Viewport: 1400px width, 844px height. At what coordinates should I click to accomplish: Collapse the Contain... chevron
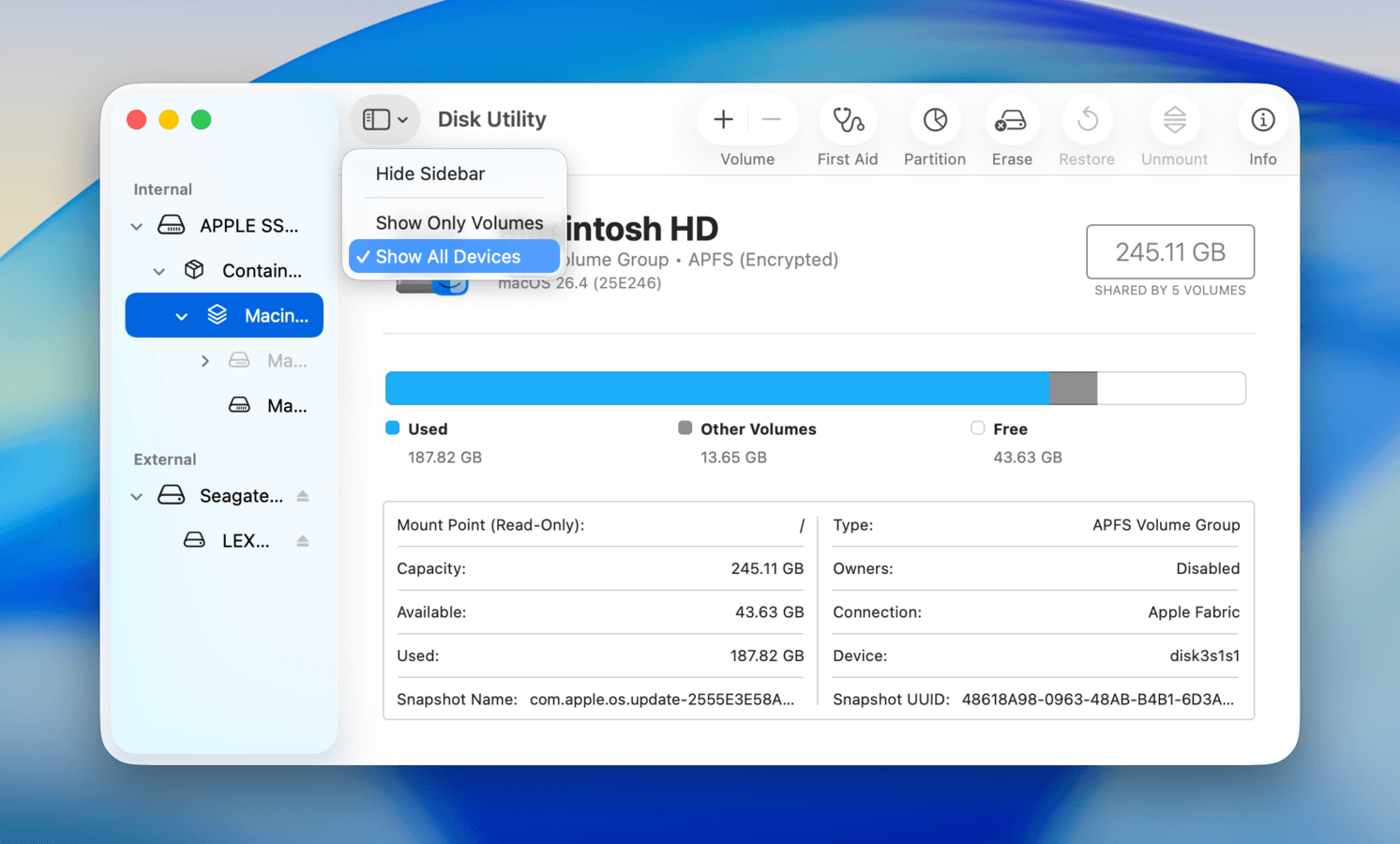(159, 271)
